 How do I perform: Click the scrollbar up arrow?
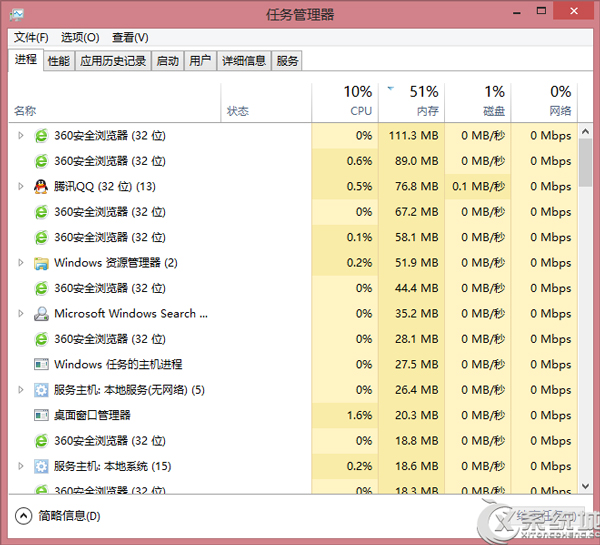coord(585,132)
